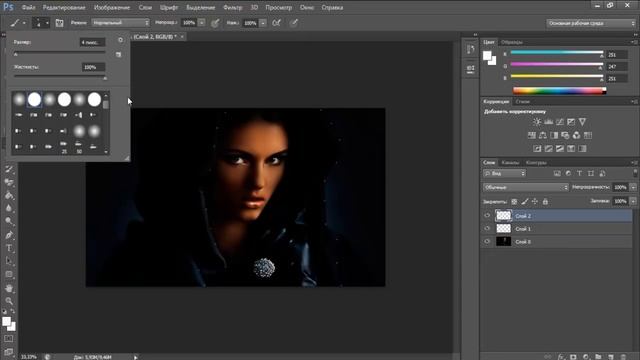
Task: Open the Файл menu
Action: [x=28, y=7]
